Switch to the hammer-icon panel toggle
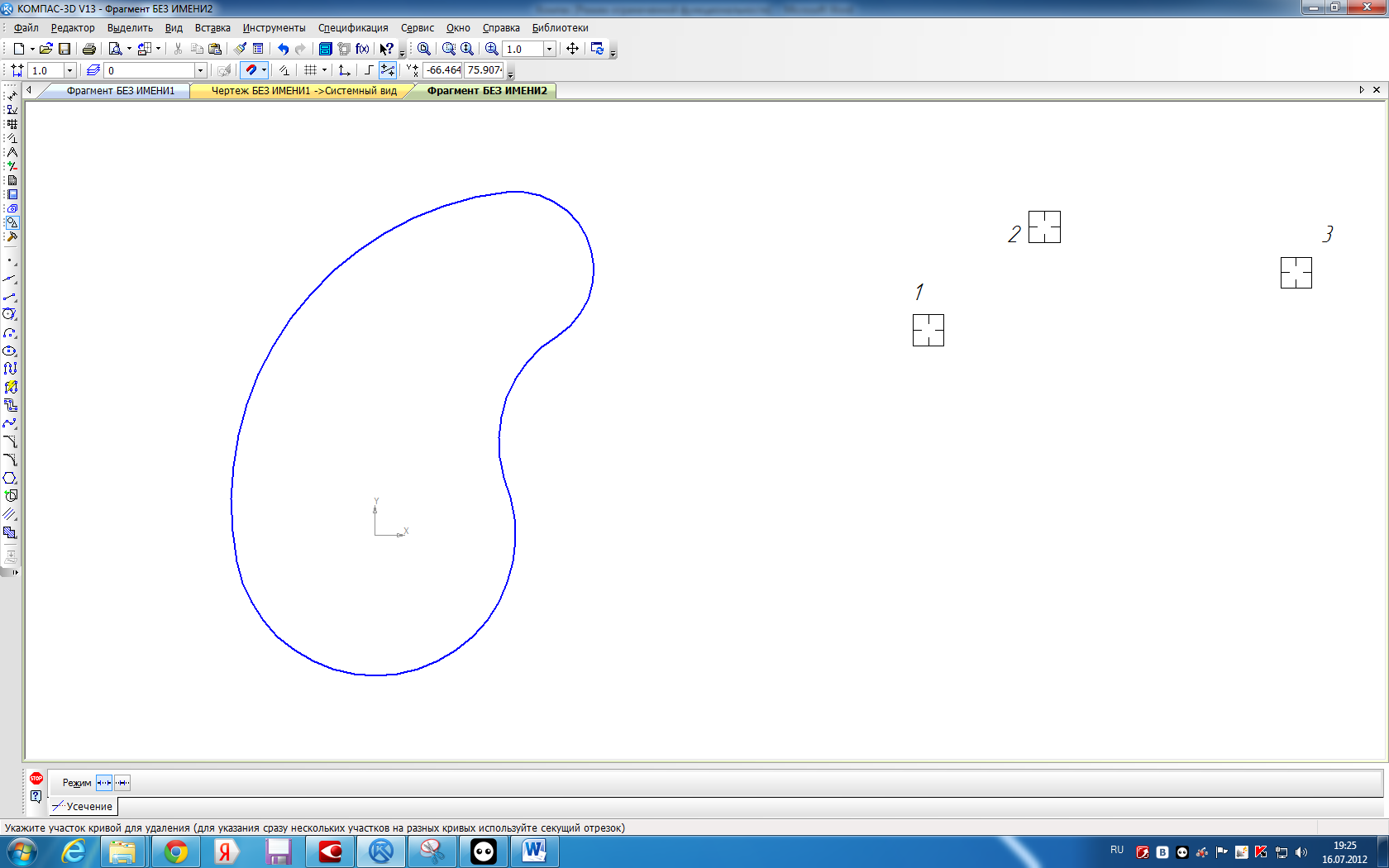Screen dimensions: 1389x868 (12, 237)
